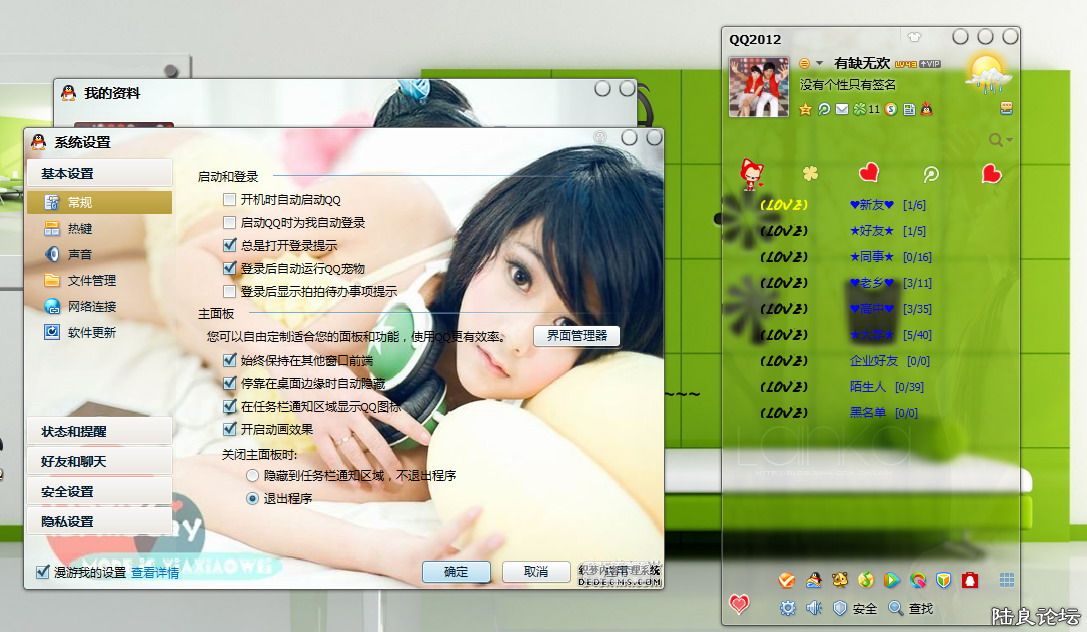Expand the search options dropdown arrow
Screen dimensions: 1087x632
[1009, 140]
